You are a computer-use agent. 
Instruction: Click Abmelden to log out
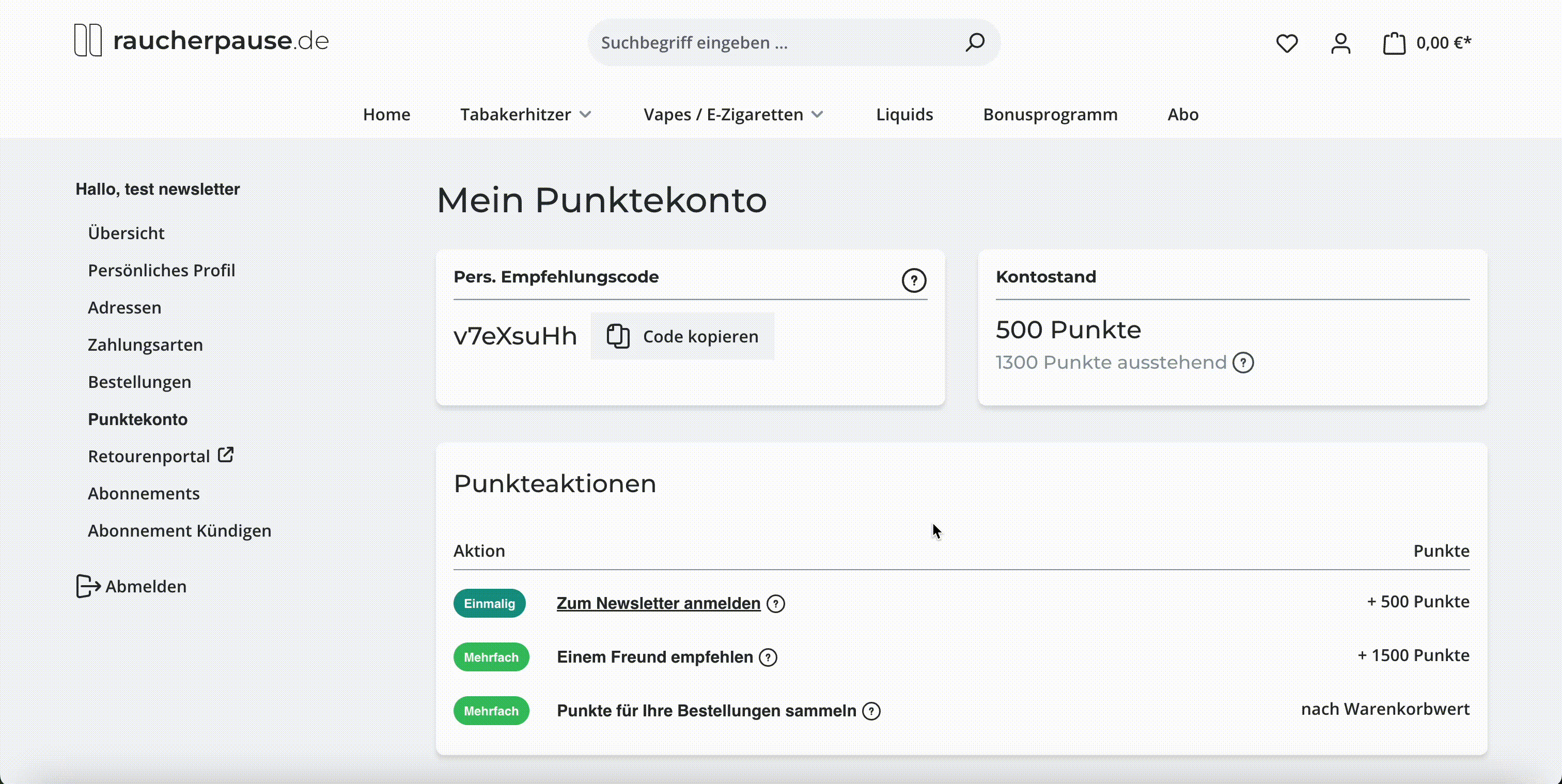pyautogui.click(x=132, y=586)
